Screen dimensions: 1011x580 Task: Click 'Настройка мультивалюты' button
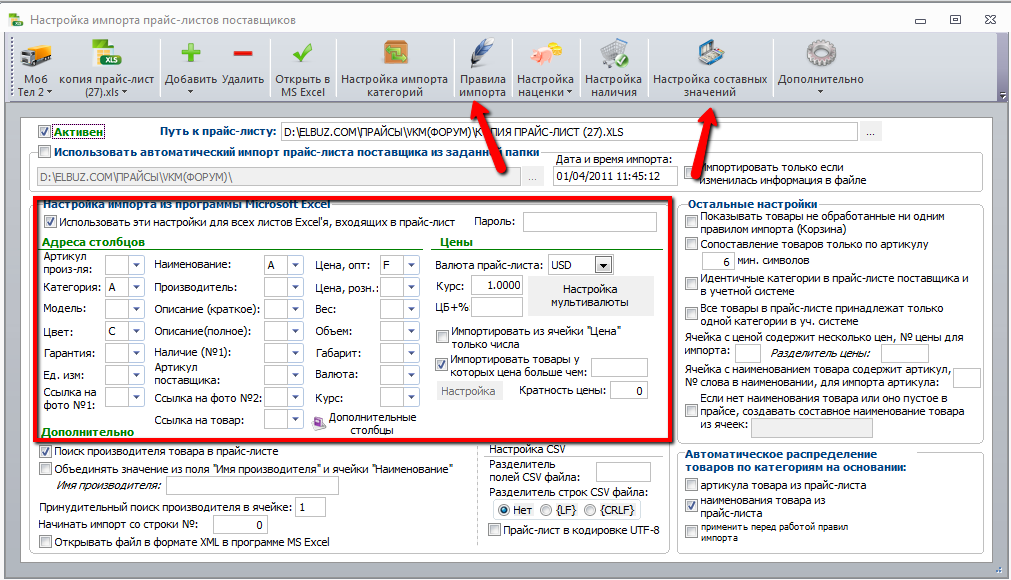pyautogui.click(x=590, y=296)
